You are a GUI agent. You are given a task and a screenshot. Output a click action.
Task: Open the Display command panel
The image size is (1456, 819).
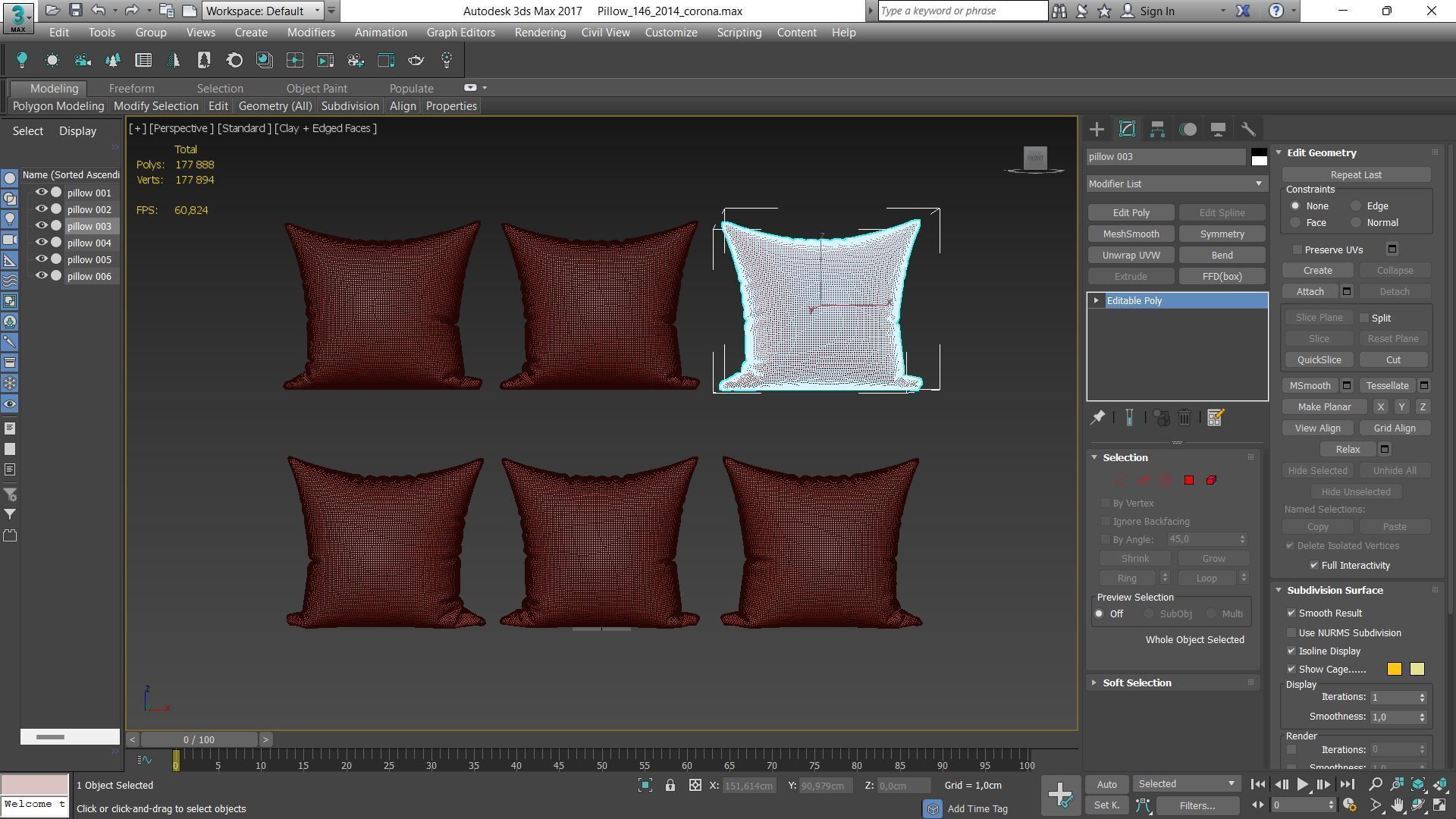point(1218,129)
